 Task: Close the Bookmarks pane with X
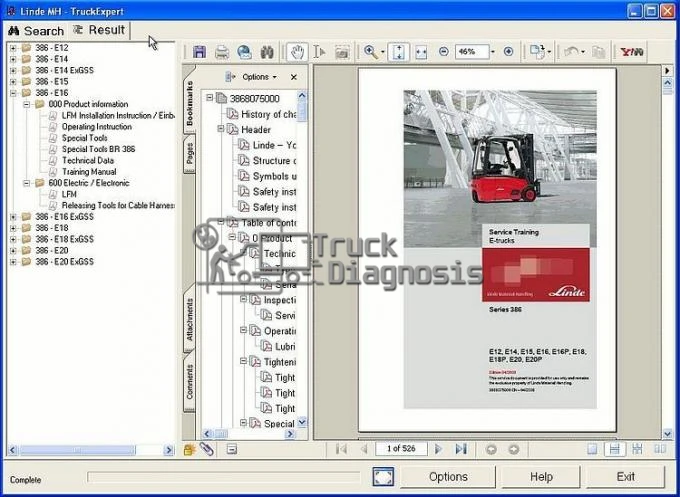point(294,77)
